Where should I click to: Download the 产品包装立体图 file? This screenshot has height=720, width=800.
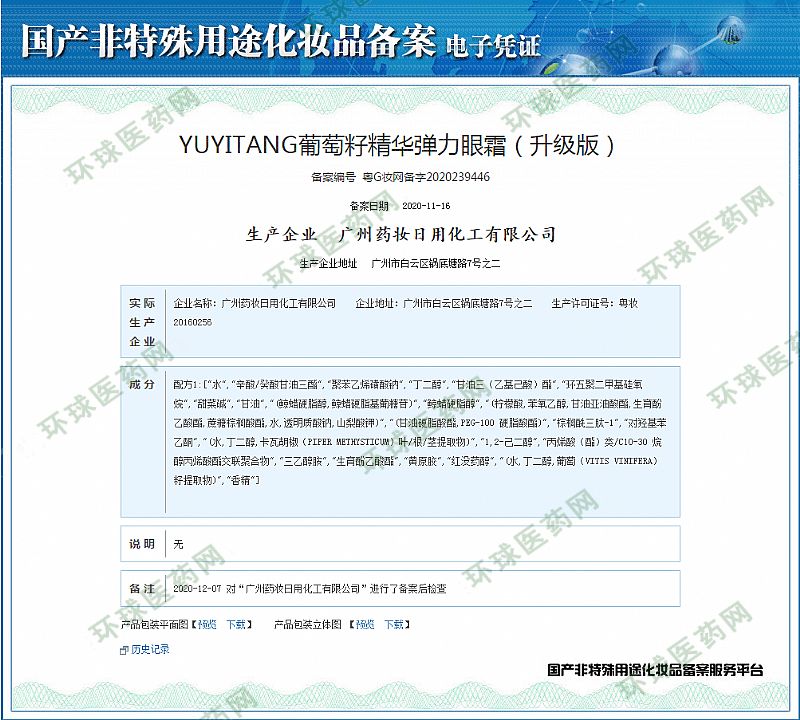point(392,624)
